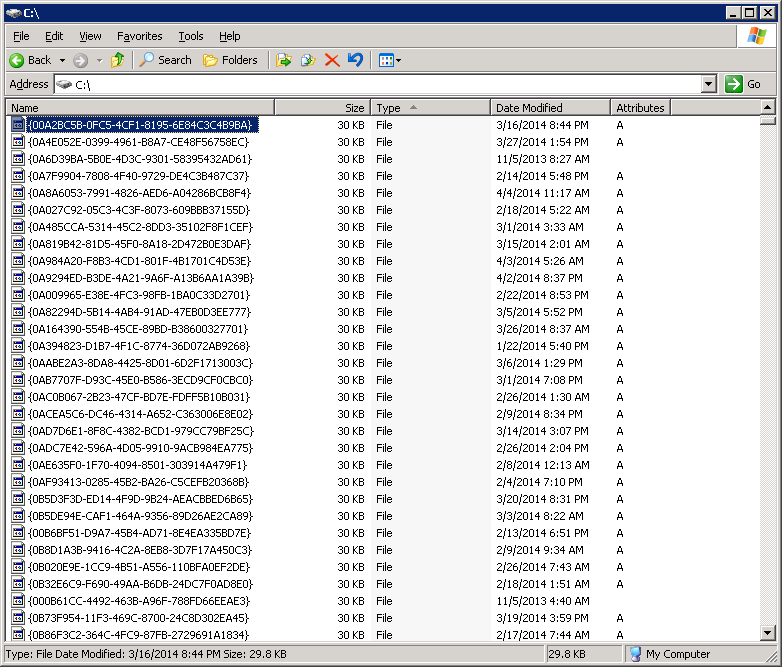Select file {0B020E9E-1CC9-4B51-A556-110BFA0EF2DE}
Viewport: 782px width, 667px height.
(139, 567)
